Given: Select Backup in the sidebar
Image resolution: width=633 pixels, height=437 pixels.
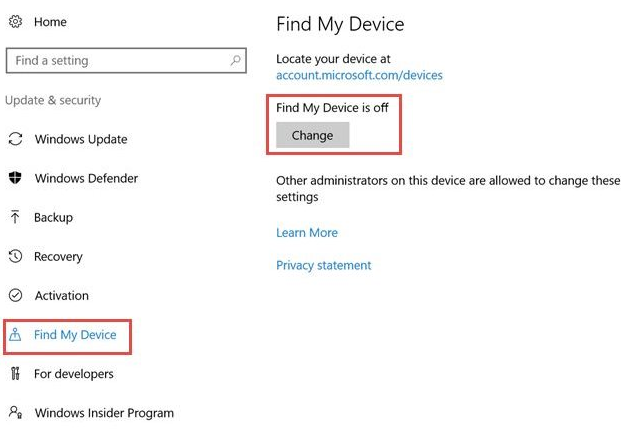Looking at the screenshot, I should tap(53, 217).
